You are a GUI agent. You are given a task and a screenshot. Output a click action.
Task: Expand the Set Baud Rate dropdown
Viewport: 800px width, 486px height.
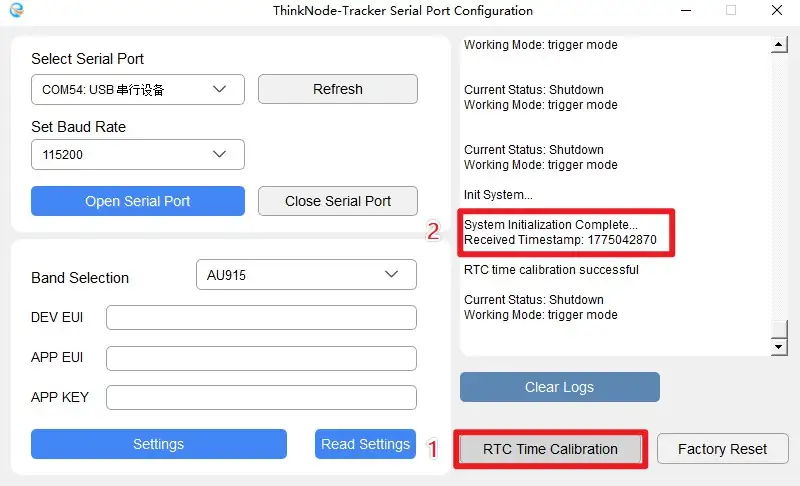[138, 155]
